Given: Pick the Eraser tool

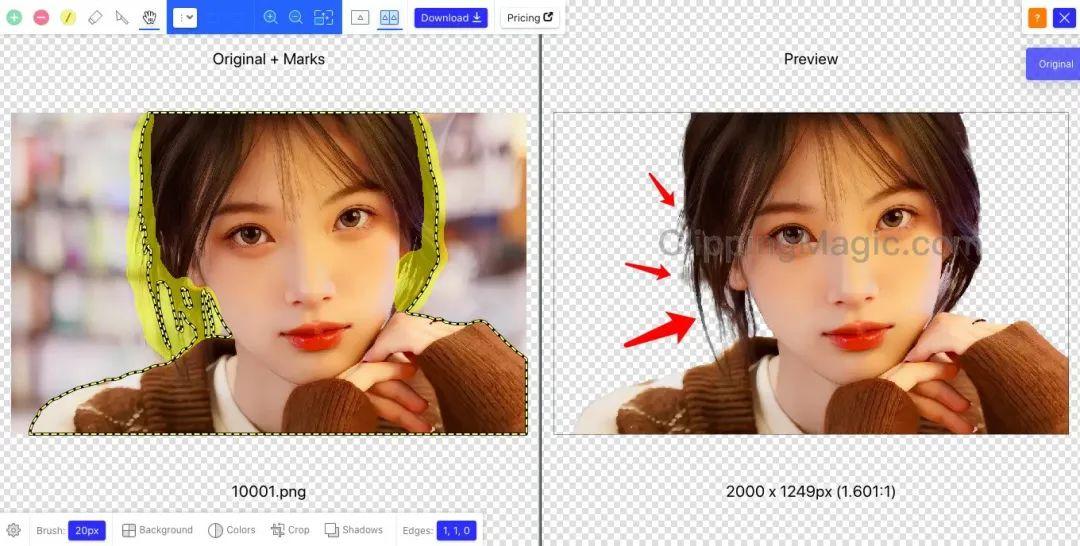Looking at the screenshot, I should pos(96,18).
